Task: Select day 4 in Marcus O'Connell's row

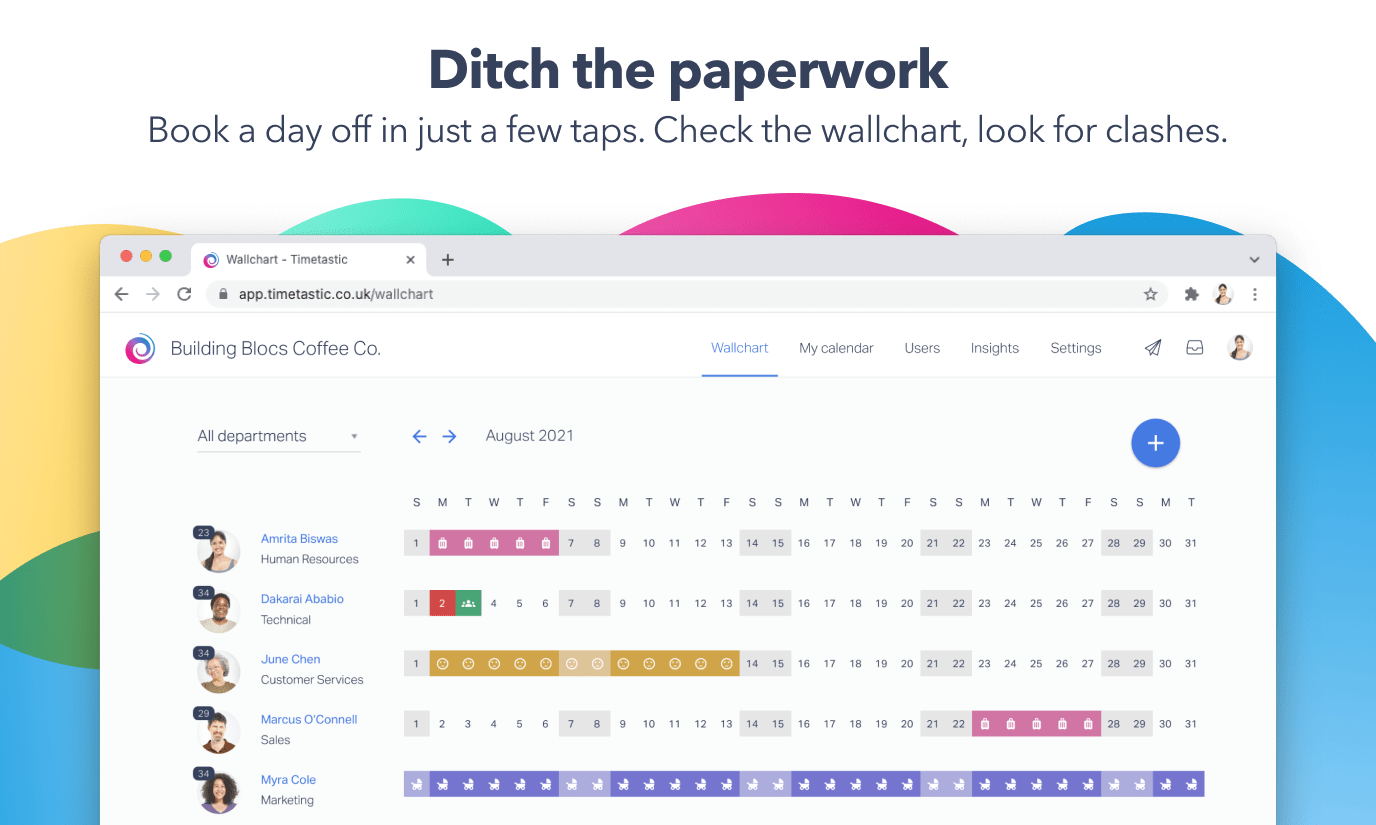Action: click(494, 724)
